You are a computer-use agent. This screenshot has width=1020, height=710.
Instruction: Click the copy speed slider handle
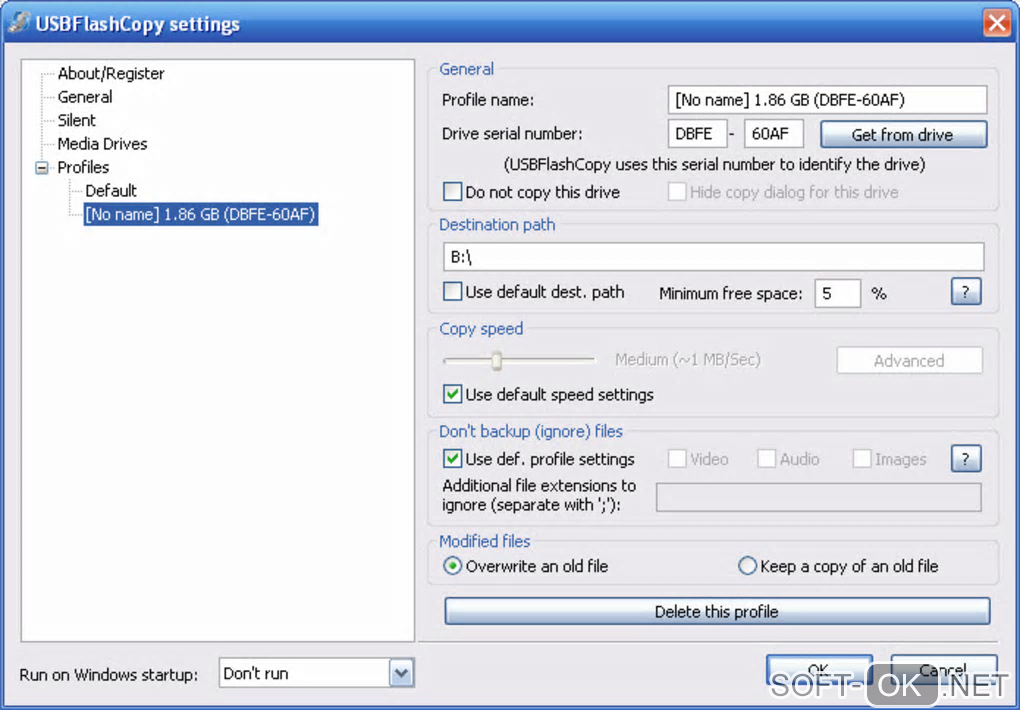(x=497, y=361)
